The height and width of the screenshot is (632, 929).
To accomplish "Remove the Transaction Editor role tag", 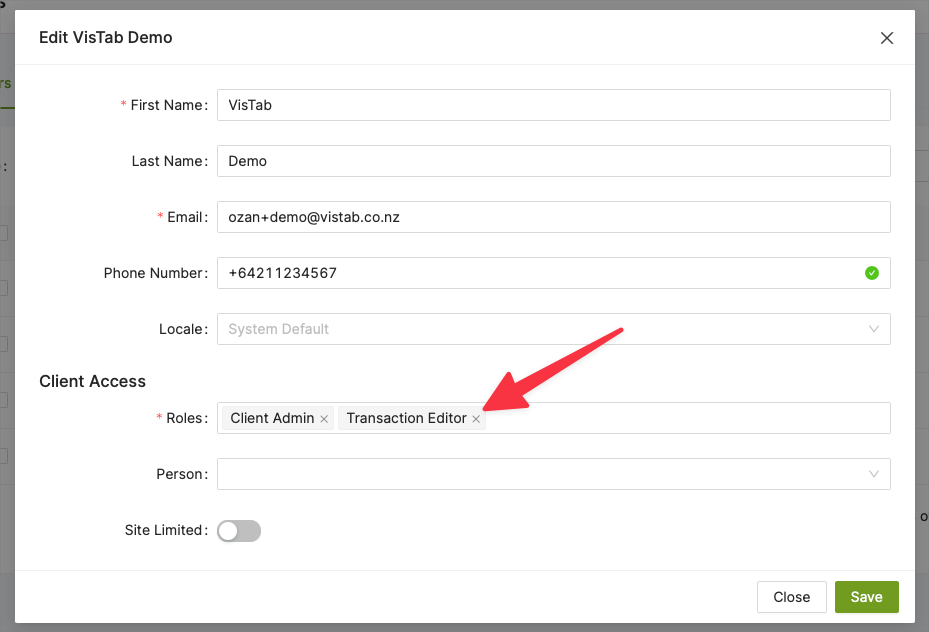I will [x=476, y=419].
